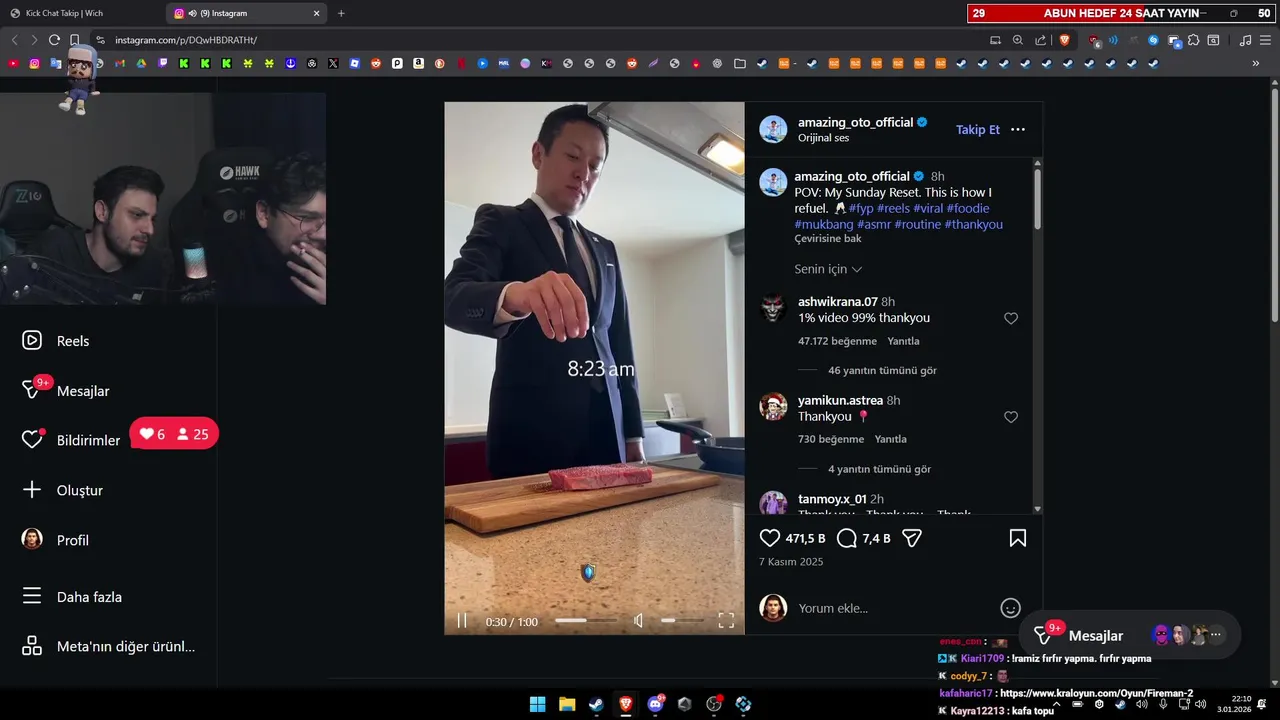
Task: Open the Shazam extension icon
Action: click(x=1153, y=40)
